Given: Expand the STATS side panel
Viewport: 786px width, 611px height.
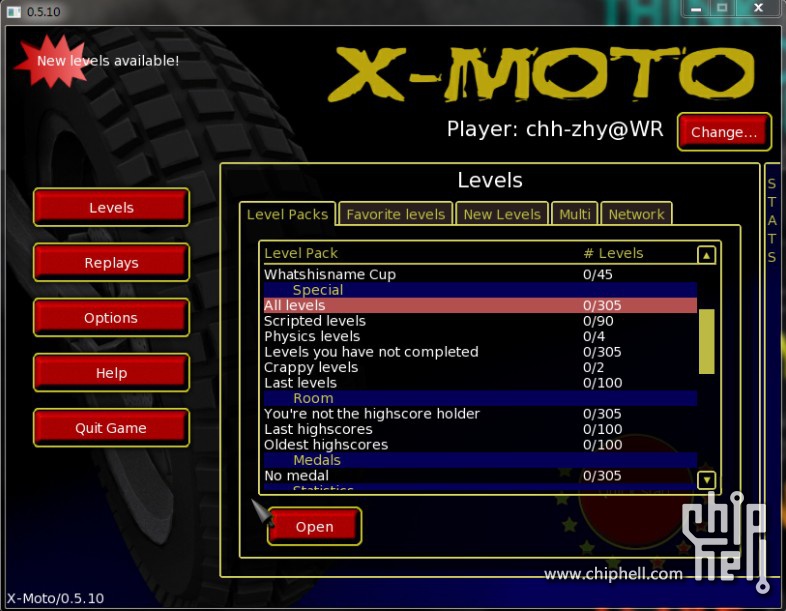Looking at the screenshot, I should click(772, 221).
